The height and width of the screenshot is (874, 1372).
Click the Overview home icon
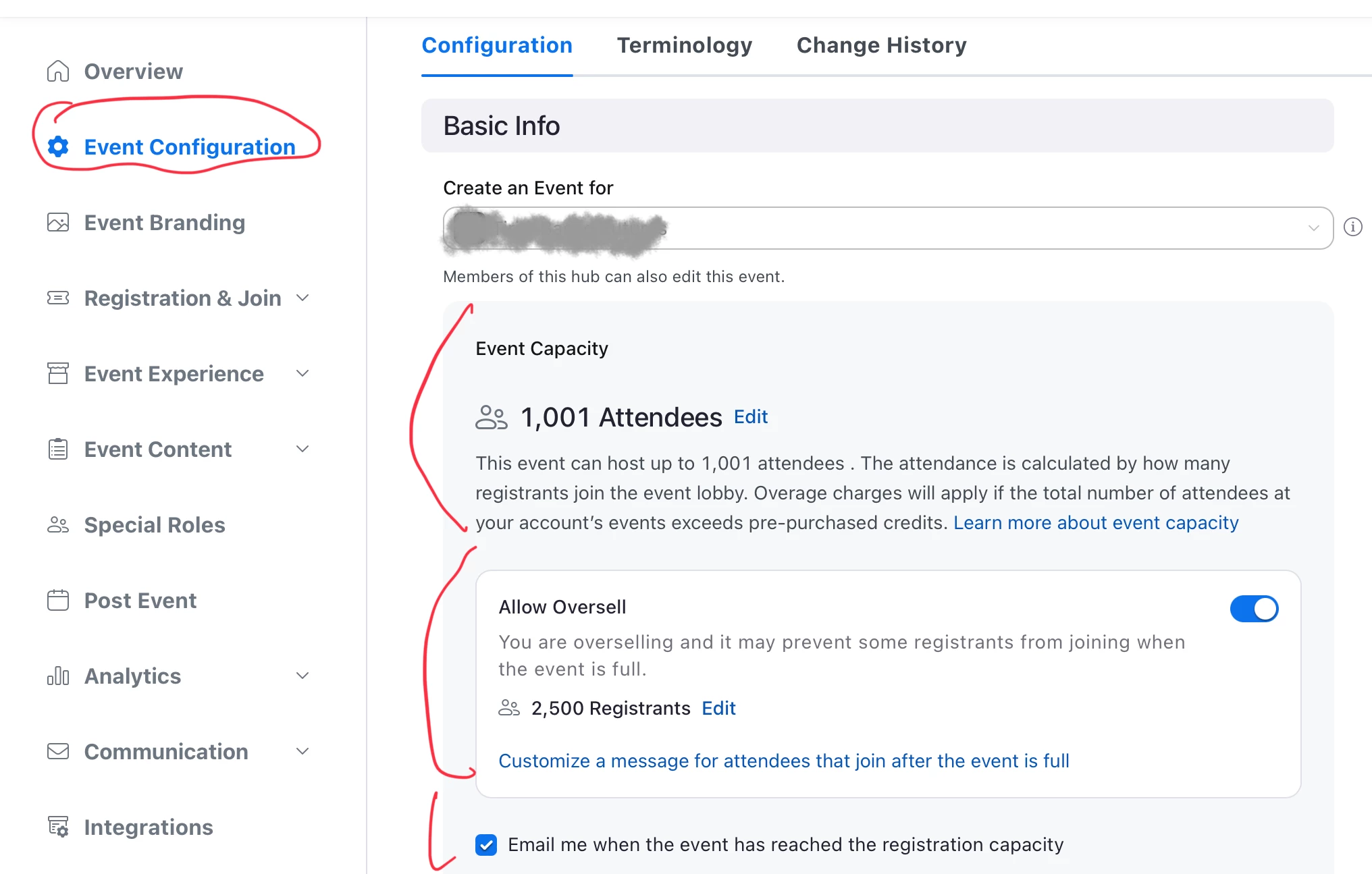[58, 71]
